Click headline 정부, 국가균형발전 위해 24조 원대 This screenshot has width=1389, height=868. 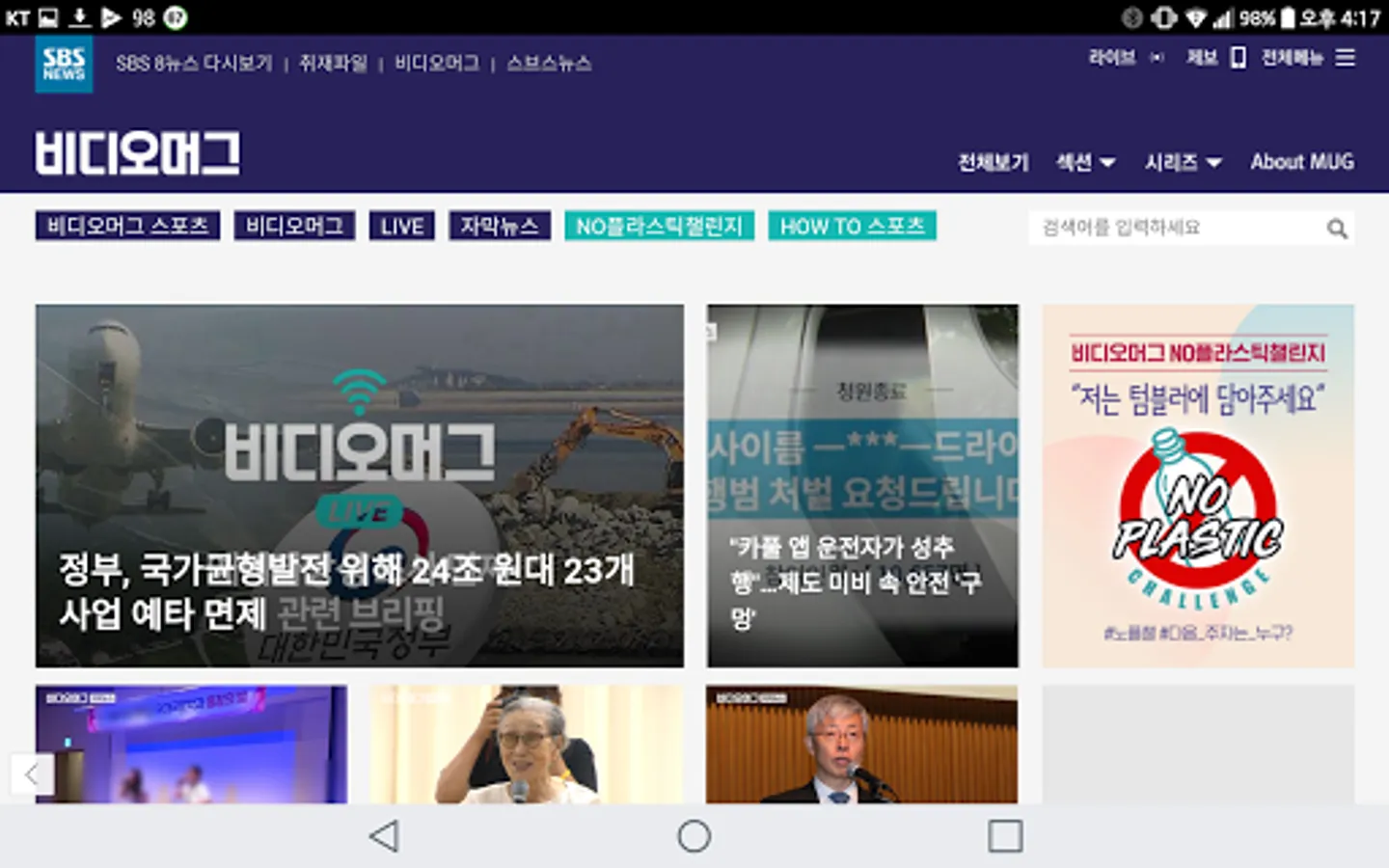tap(347, 590)
